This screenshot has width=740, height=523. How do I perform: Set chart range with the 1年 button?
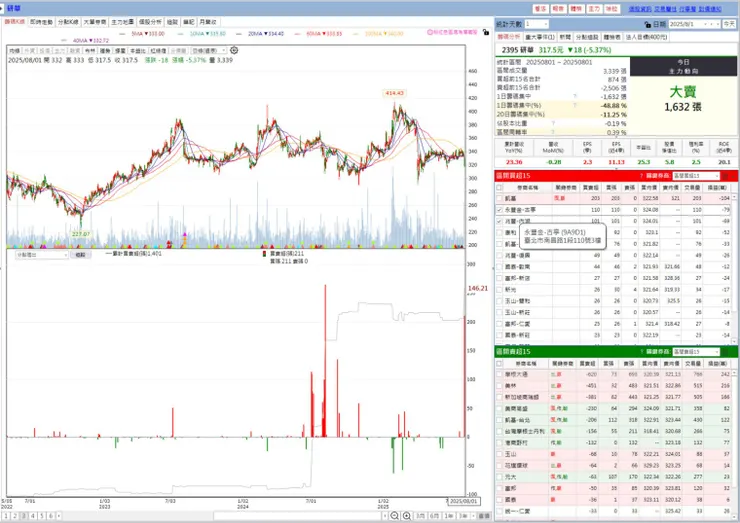(x=449, y=516)
